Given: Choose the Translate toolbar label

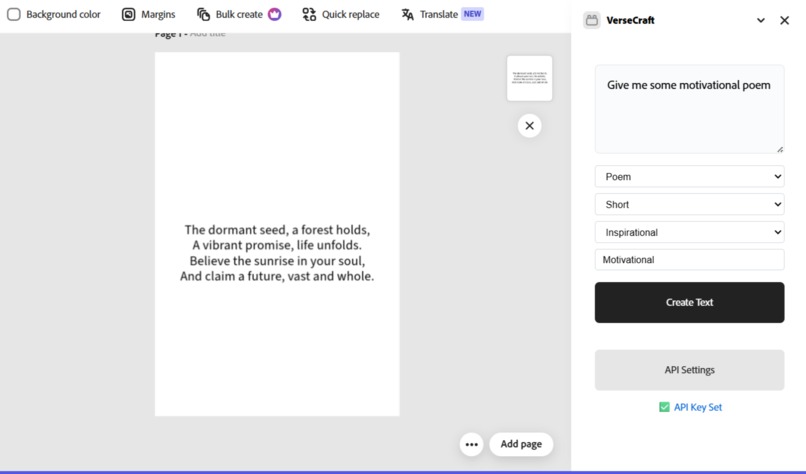Looking at the screenshot, I should pyautogui.click(x=438, y=14).
